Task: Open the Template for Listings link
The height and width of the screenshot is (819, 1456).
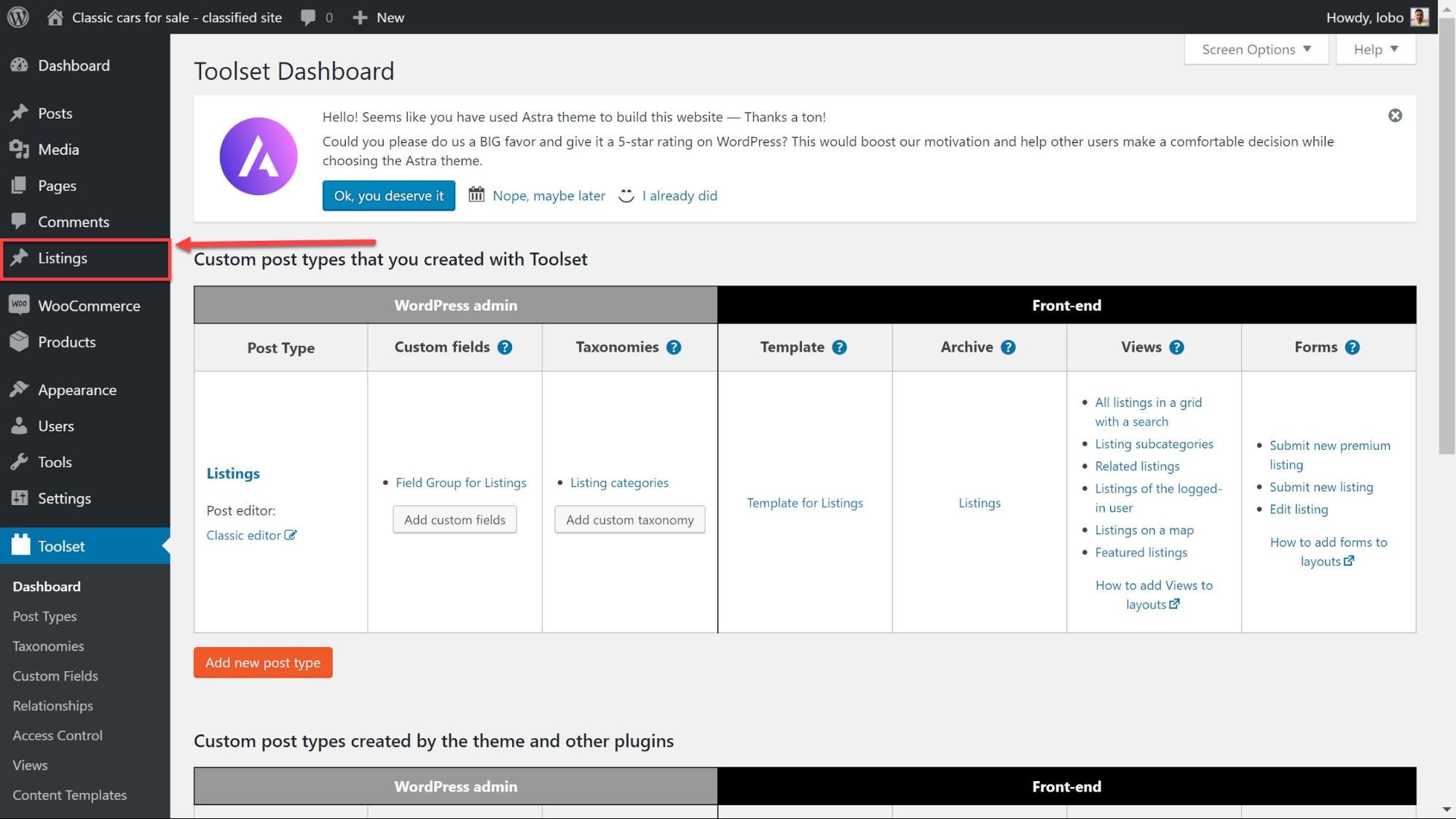Action: click(805, 503)
